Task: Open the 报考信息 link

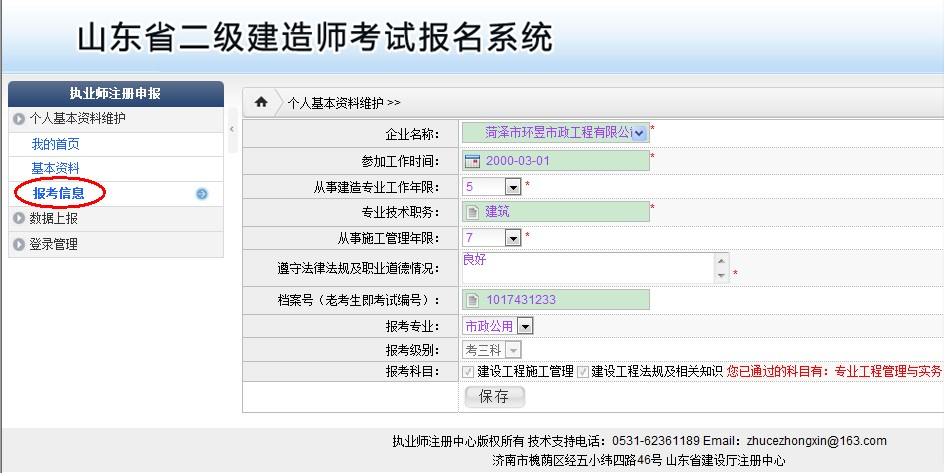Action: click(x=58, y=193)
